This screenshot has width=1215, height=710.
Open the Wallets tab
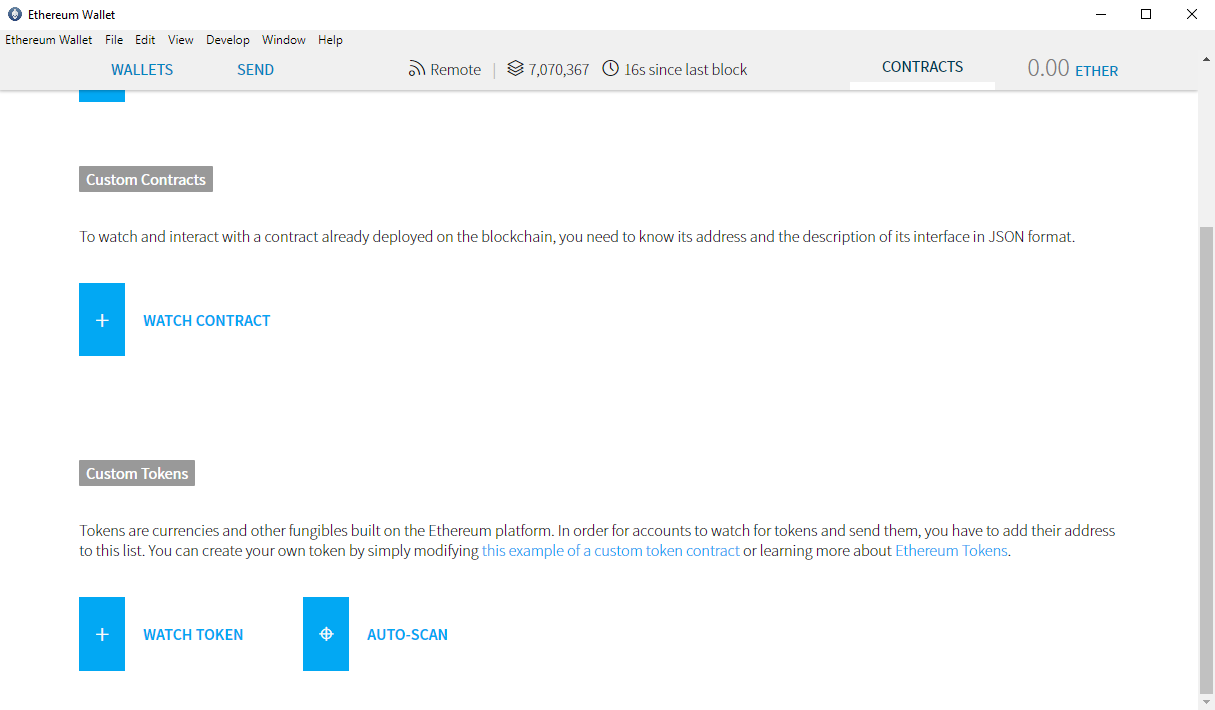coord(142,69)
